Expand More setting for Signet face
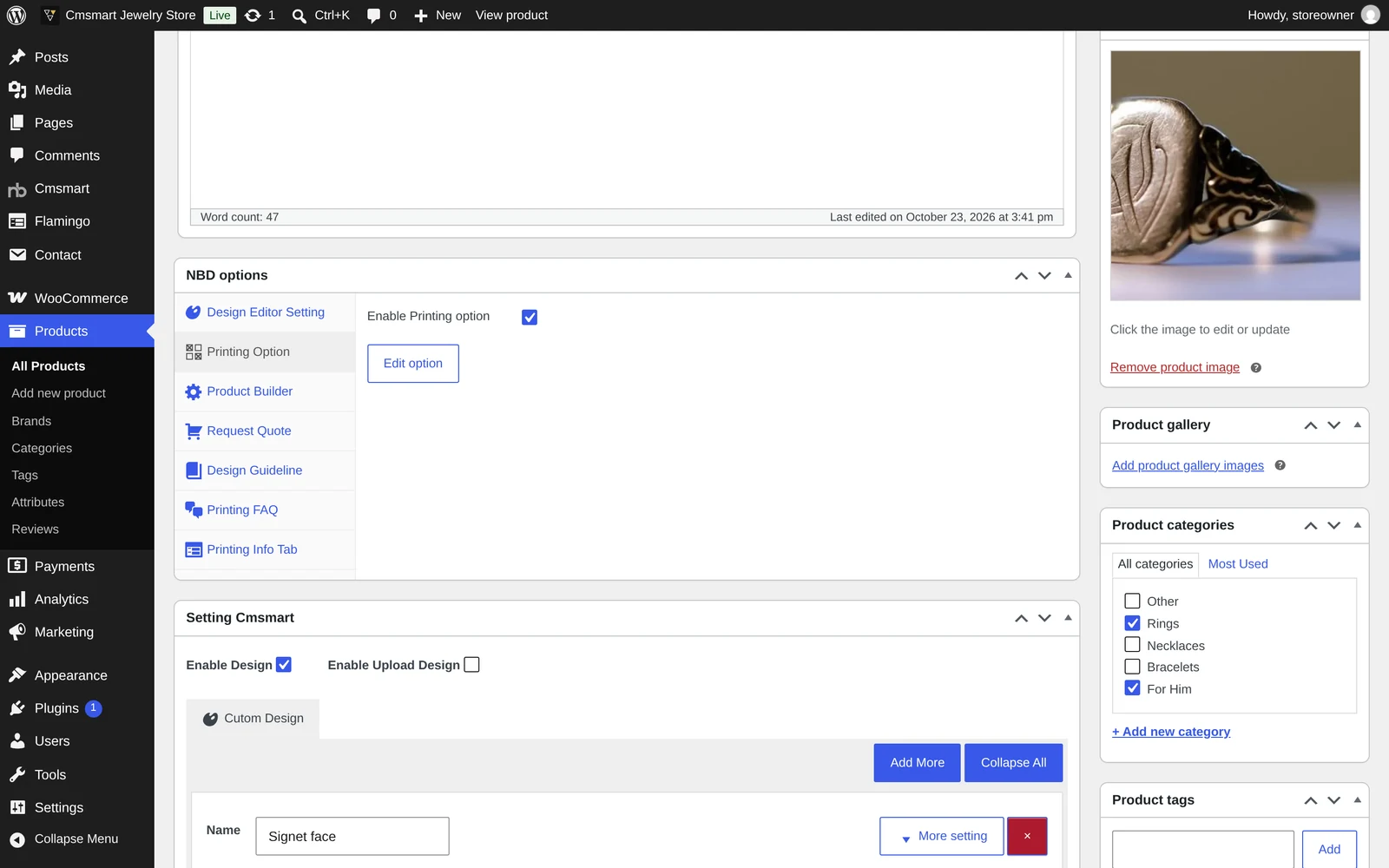This screenshot has width=1389, height=868. tap(942, 837)
